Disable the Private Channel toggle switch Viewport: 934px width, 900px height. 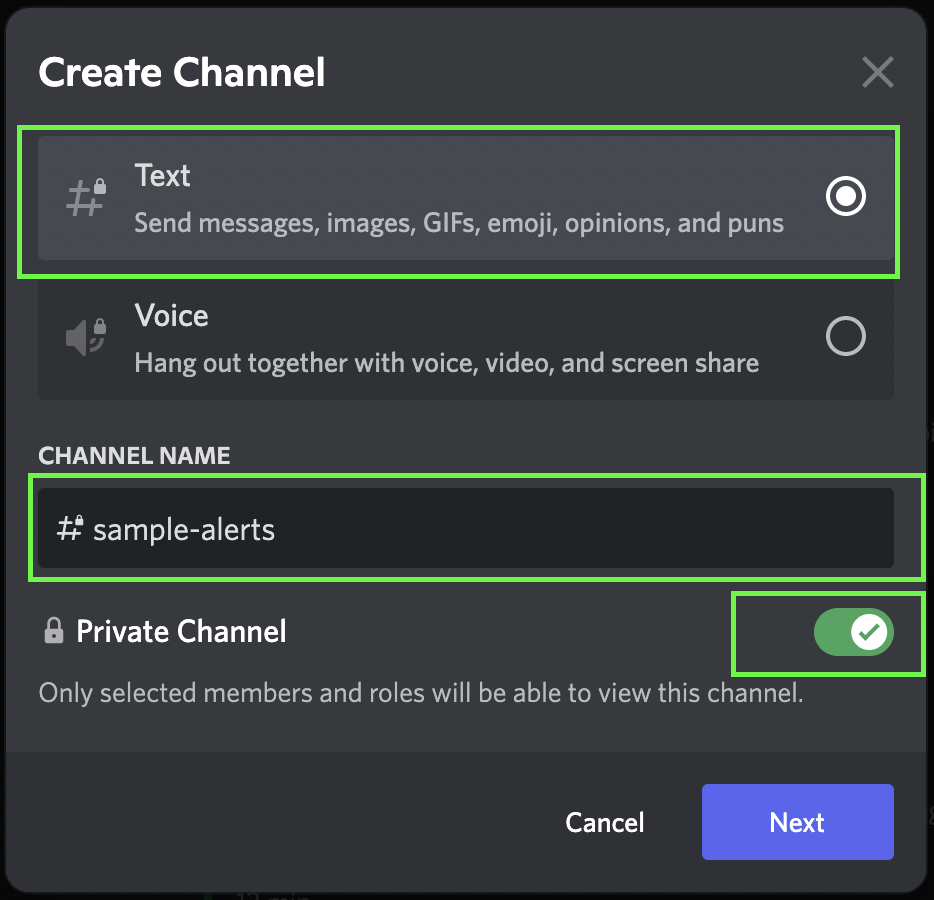(x=853, y=632)
